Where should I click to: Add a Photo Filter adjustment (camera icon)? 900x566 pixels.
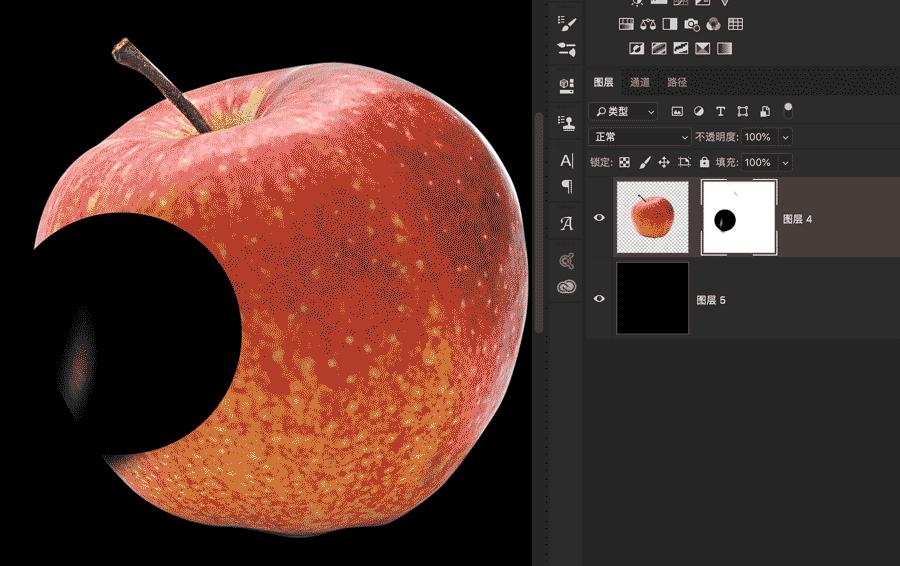point(692,24)
